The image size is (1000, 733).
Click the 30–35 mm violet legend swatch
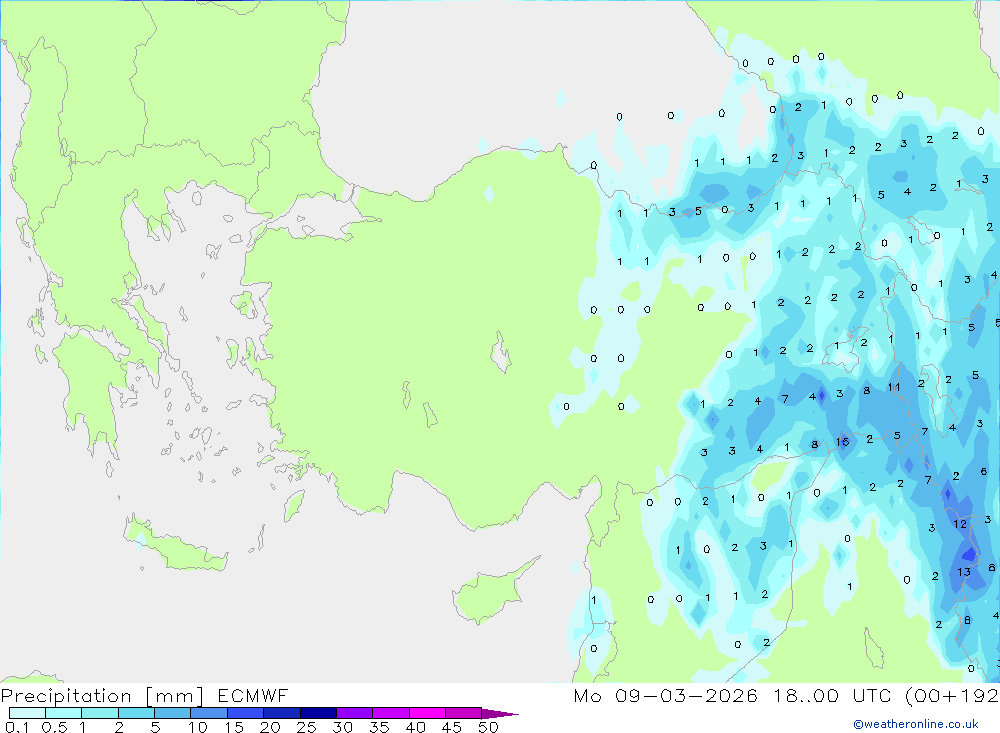pyautogui.click(x=354, y=713)
